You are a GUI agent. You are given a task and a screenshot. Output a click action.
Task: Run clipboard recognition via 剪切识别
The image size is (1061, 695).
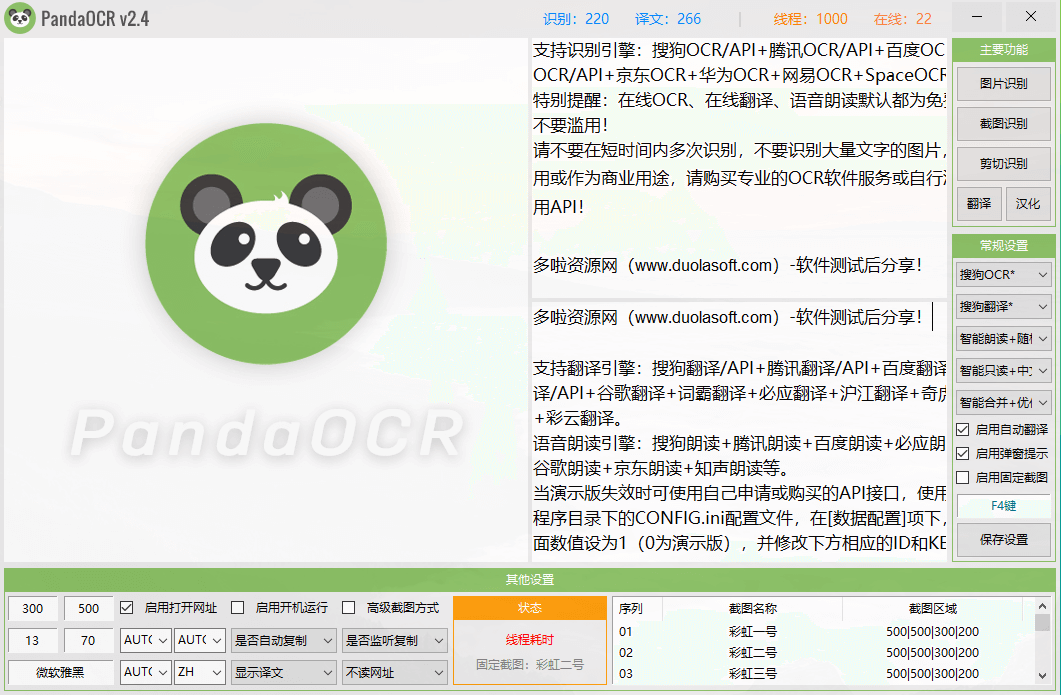1003,164
